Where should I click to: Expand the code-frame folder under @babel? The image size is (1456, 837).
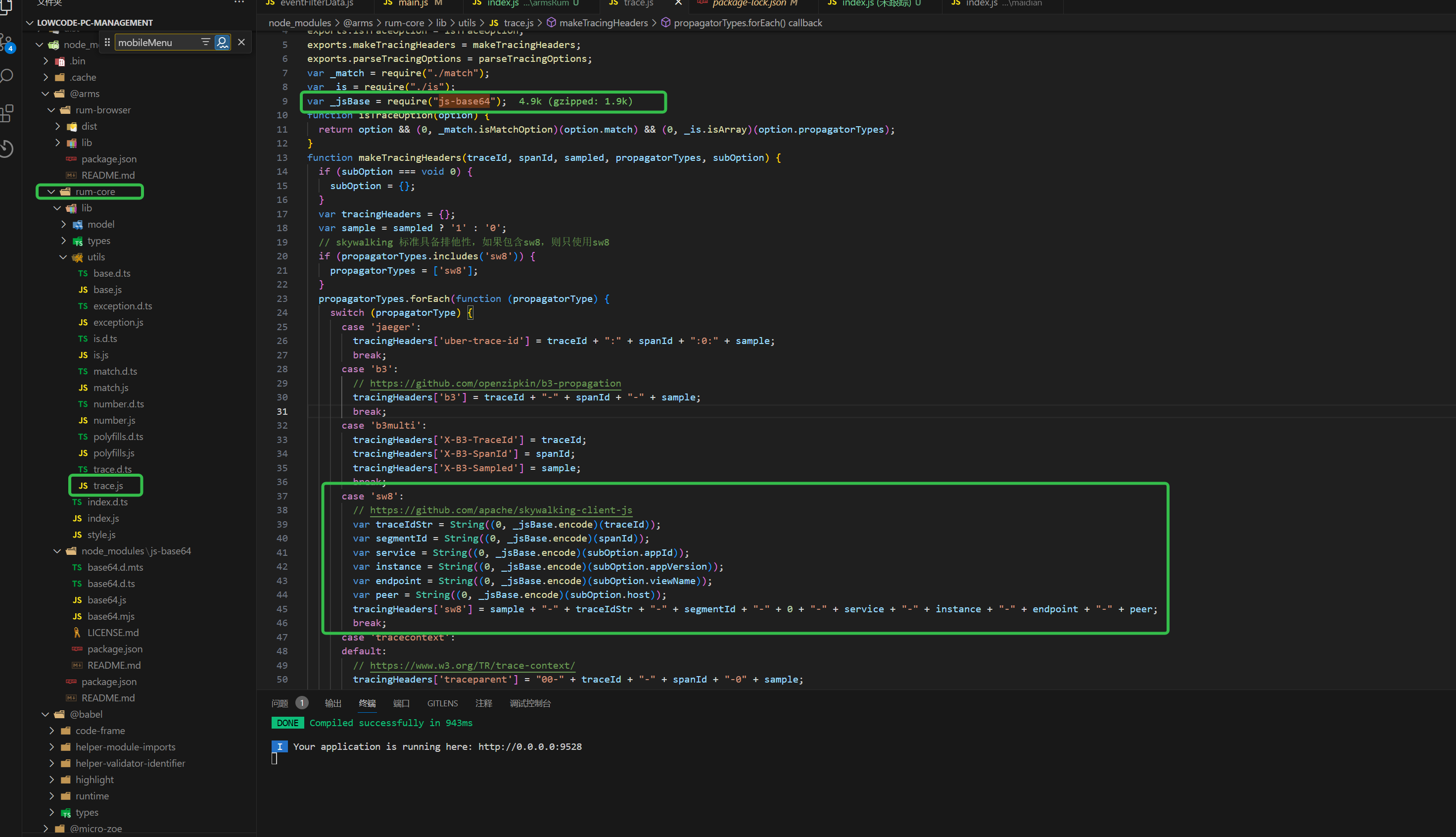[x=52, y=731]
